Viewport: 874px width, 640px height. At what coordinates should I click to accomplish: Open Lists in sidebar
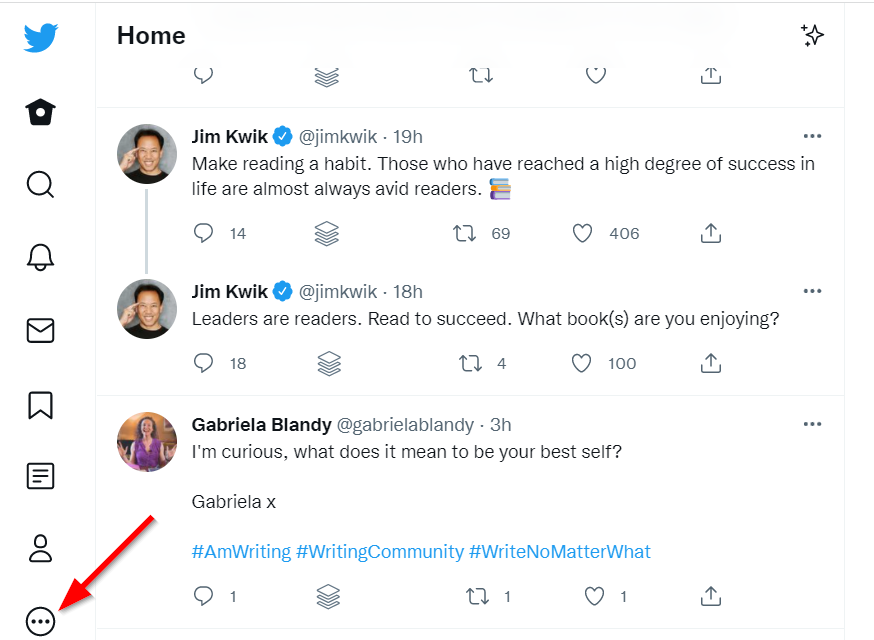[40, 476]
